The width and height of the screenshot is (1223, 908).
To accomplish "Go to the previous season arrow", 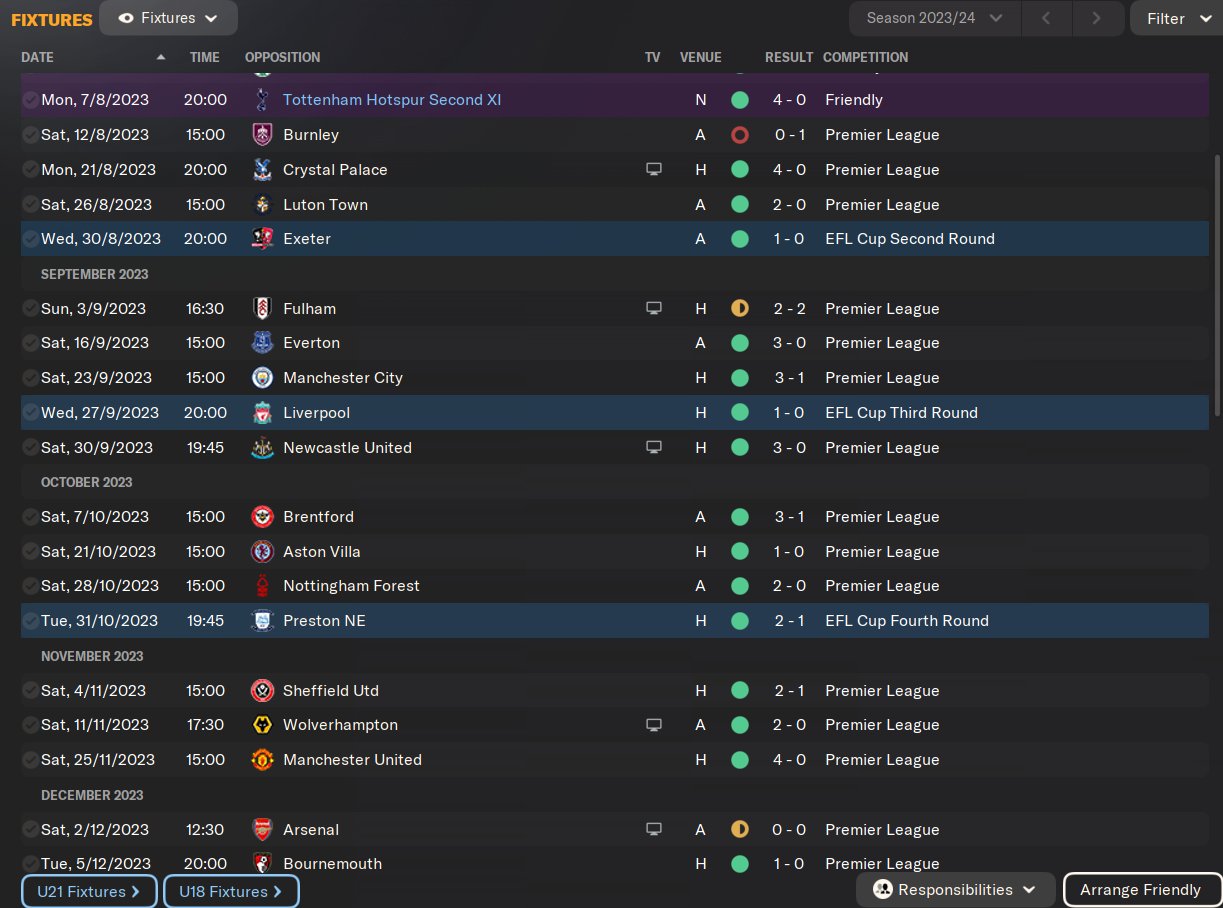I will 1046,18.
